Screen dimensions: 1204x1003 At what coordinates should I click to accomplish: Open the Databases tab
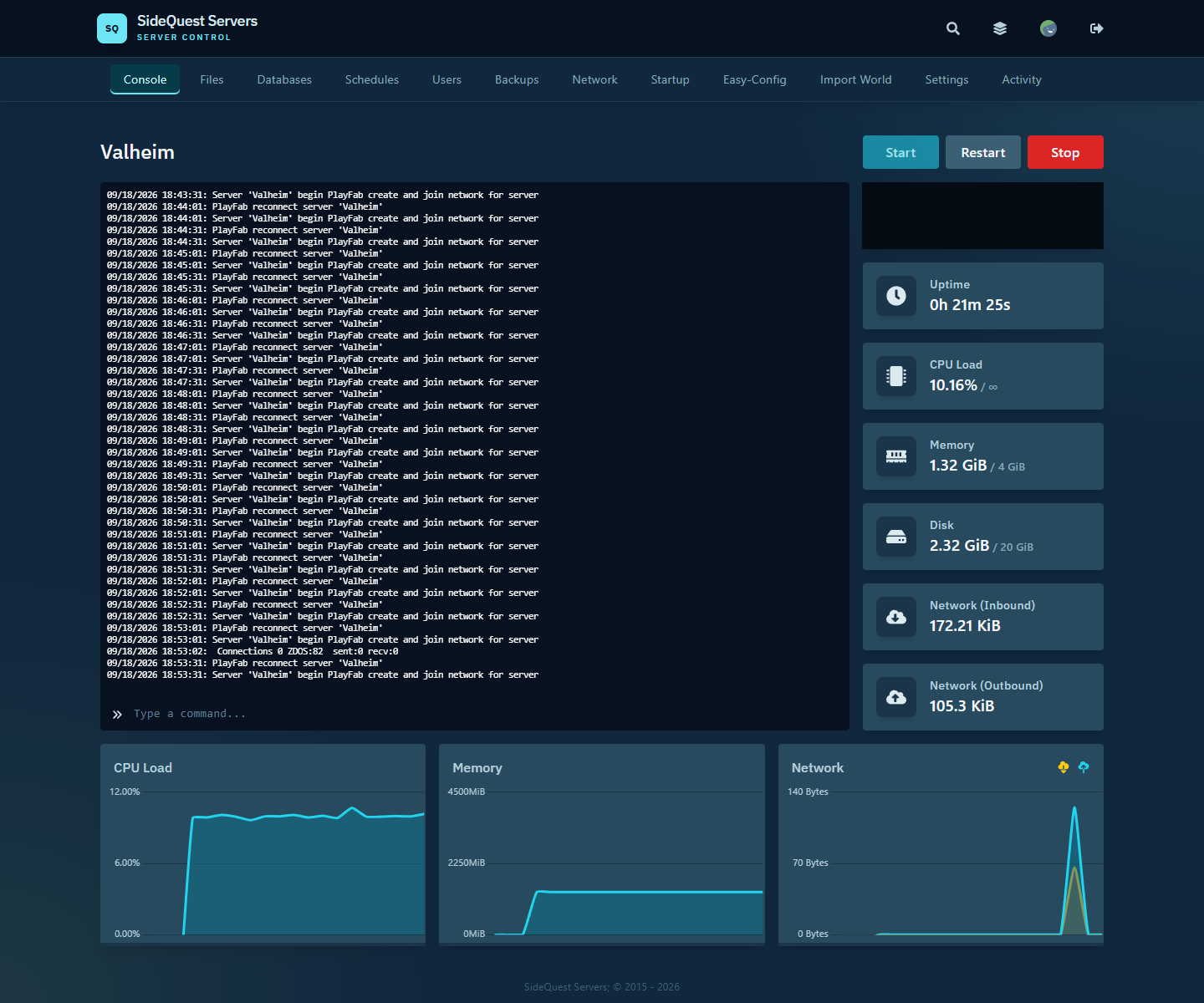pyautogui.click(x=284, y=79)
